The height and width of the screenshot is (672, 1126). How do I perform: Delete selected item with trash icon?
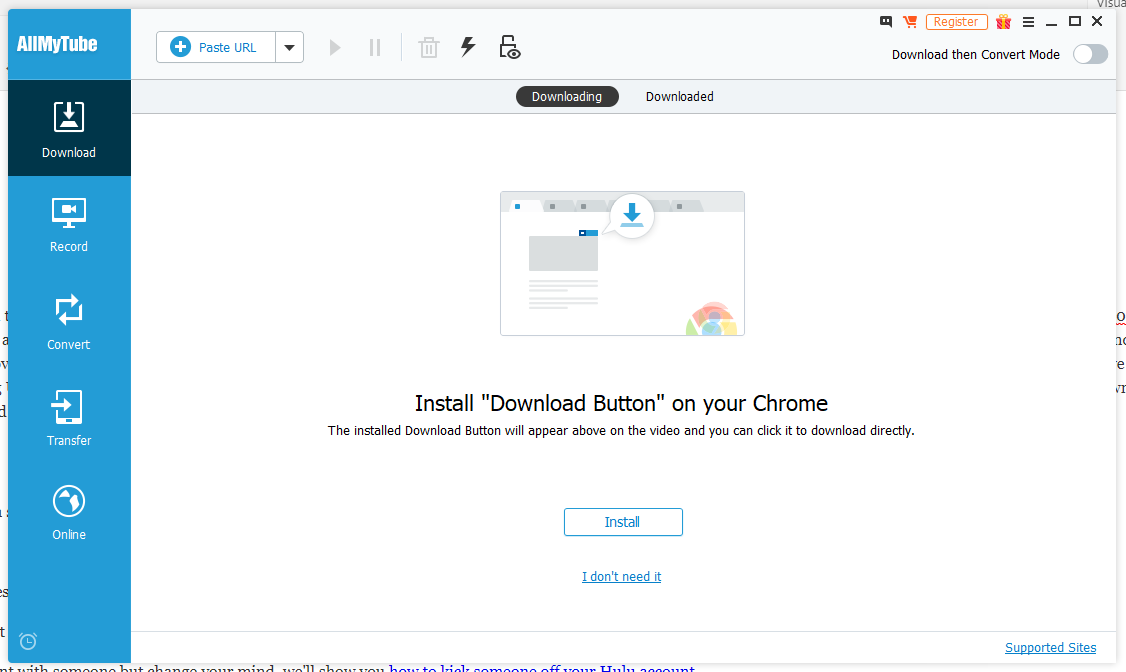(x=429, y=48)
